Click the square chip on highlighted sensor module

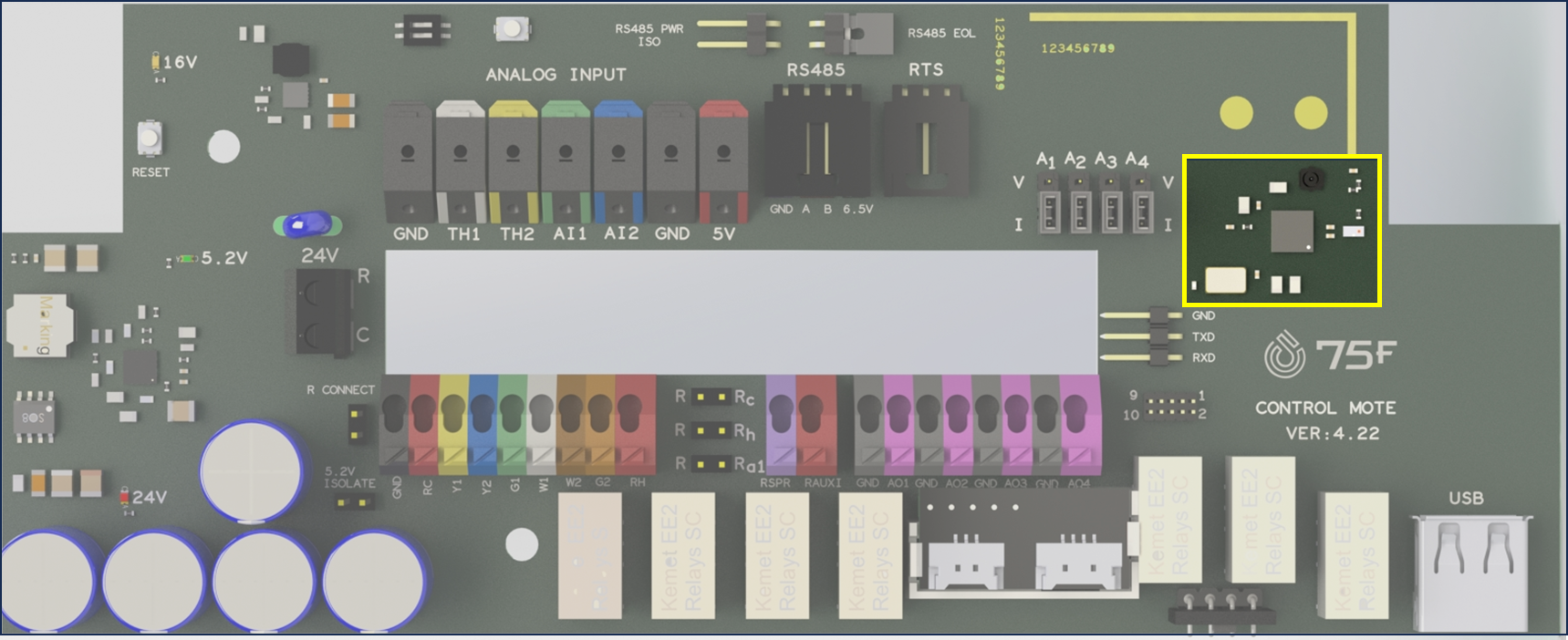(1292, 231)
